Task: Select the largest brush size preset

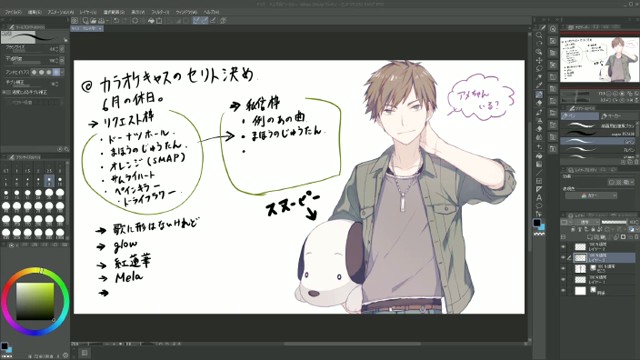Action: point(60,233)
